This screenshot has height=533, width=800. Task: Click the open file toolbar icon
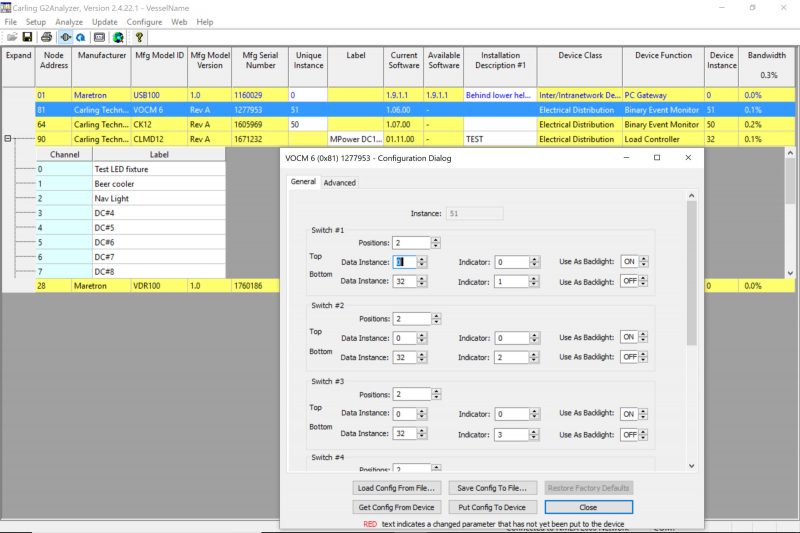tap(12, 37)
